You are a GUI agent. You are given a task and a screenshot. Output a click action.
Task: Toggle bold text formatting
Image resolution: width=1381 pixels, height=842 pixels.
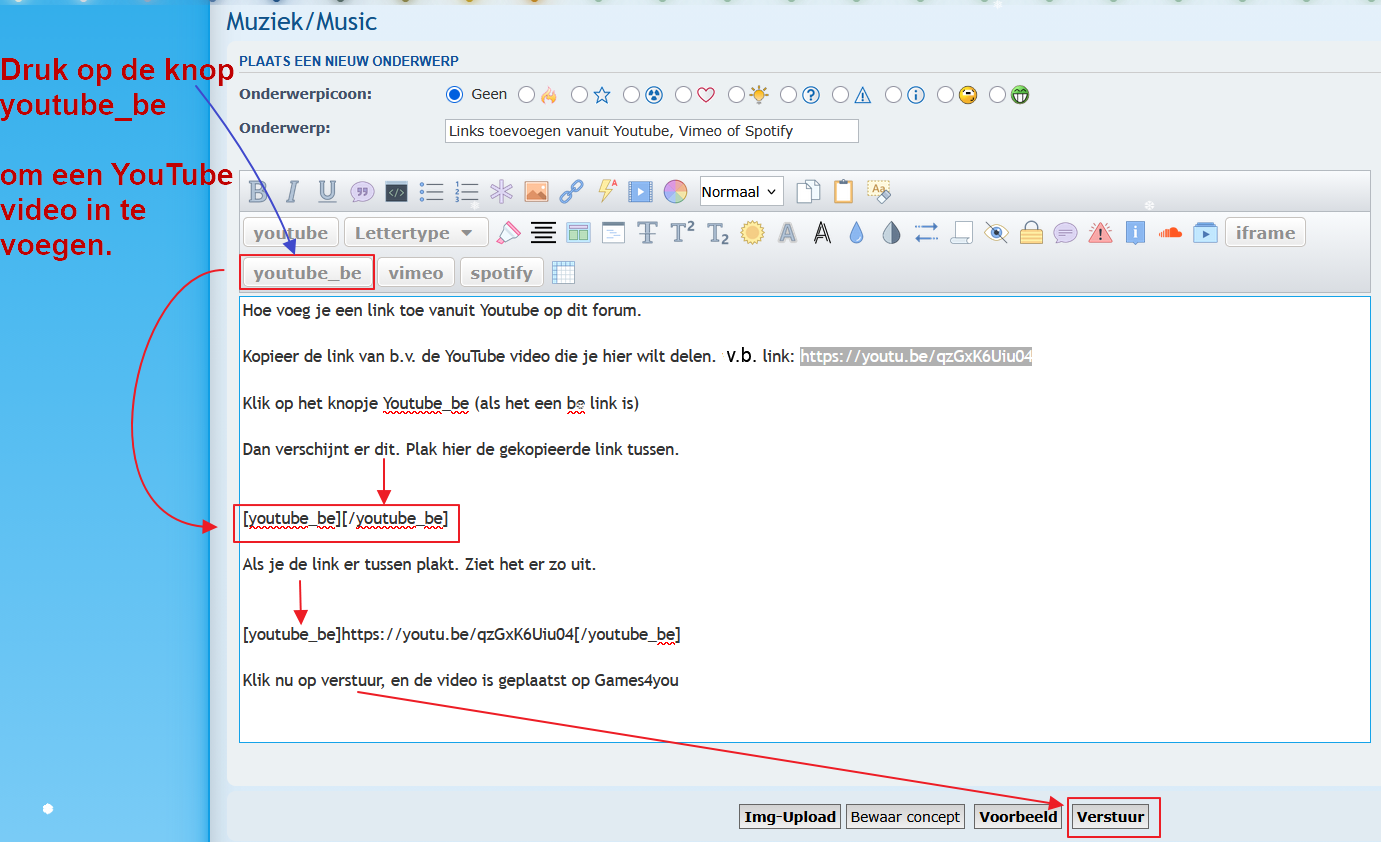click(x=258, y=191)
